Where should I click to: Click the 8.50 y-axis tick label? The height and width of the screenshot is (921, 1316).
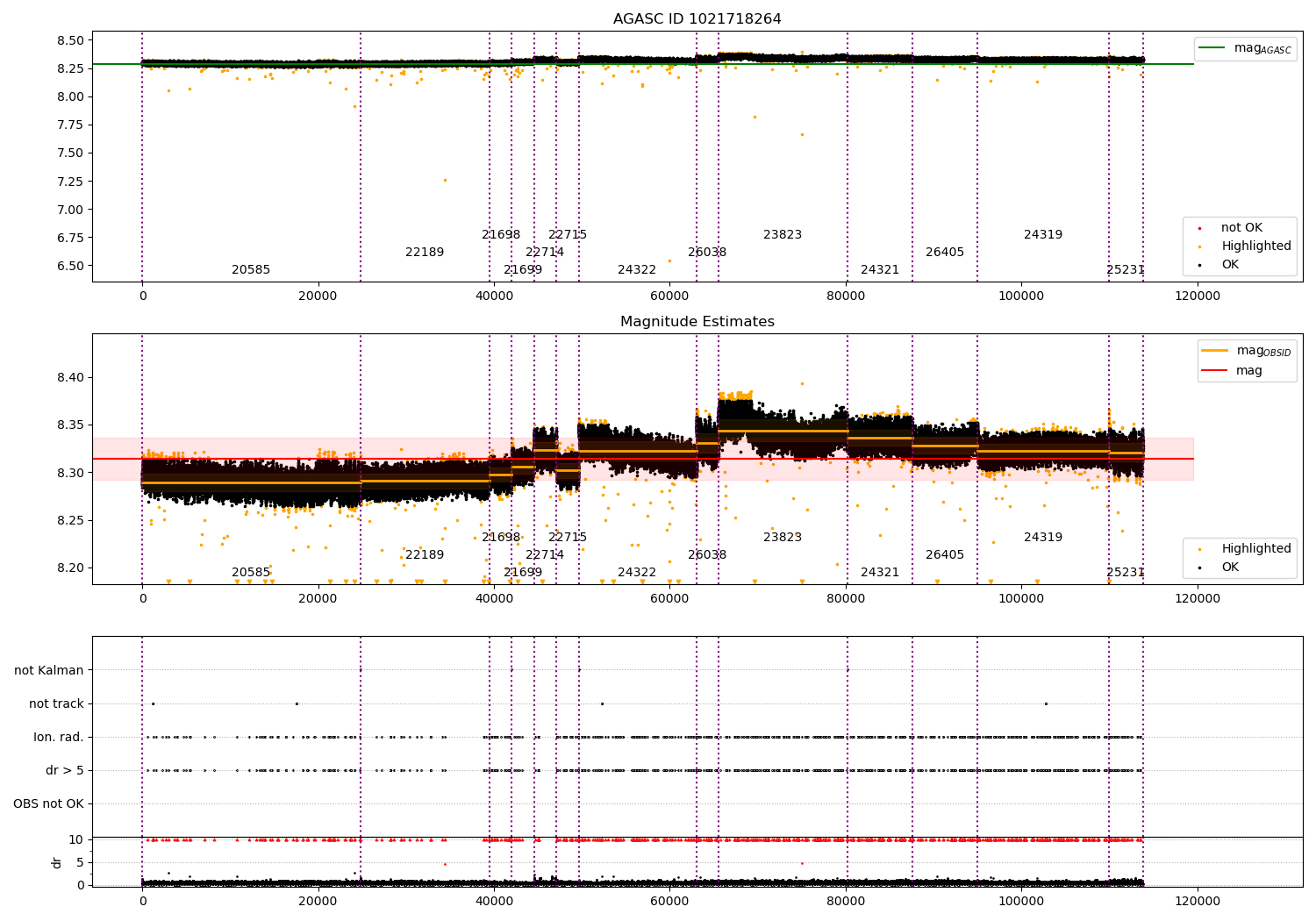pyautogui.click(x=69, y=40)
